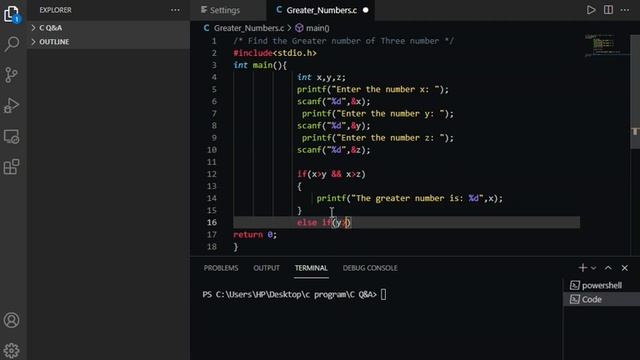The width and height of the screenshot is (640, 360).
Task: Click 'int x,y,z;' declaration line
Action: [x=321, y=77]
